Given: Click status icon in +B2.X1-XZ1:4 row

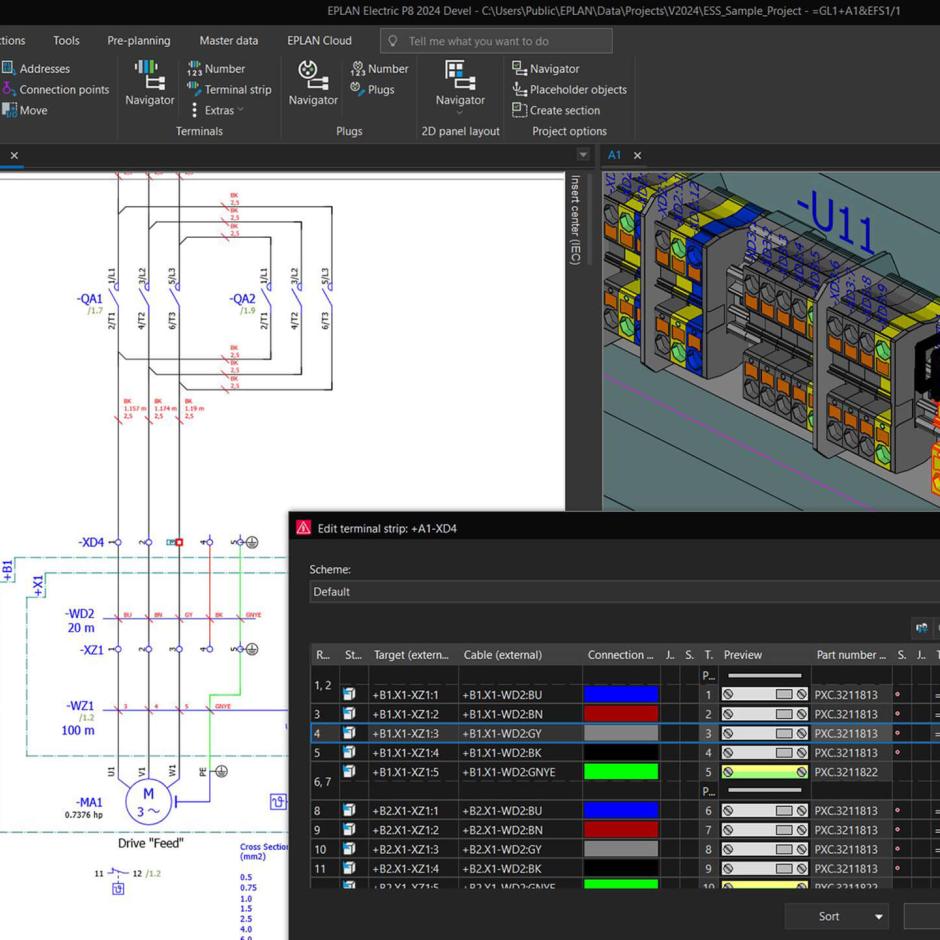Looking at the screenshot, I should point(349,867).
